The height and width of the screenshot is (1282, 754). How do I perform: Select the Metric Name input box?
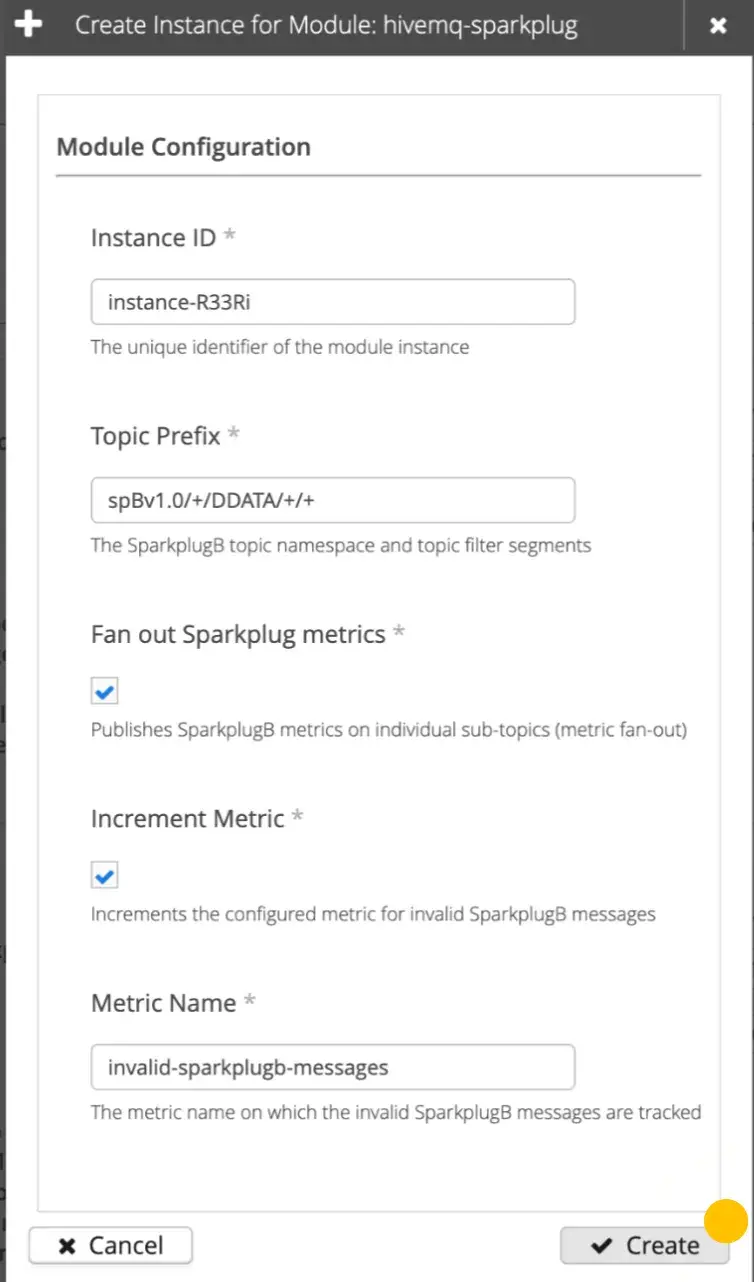pyautogui.click(x=333, y=1067)
